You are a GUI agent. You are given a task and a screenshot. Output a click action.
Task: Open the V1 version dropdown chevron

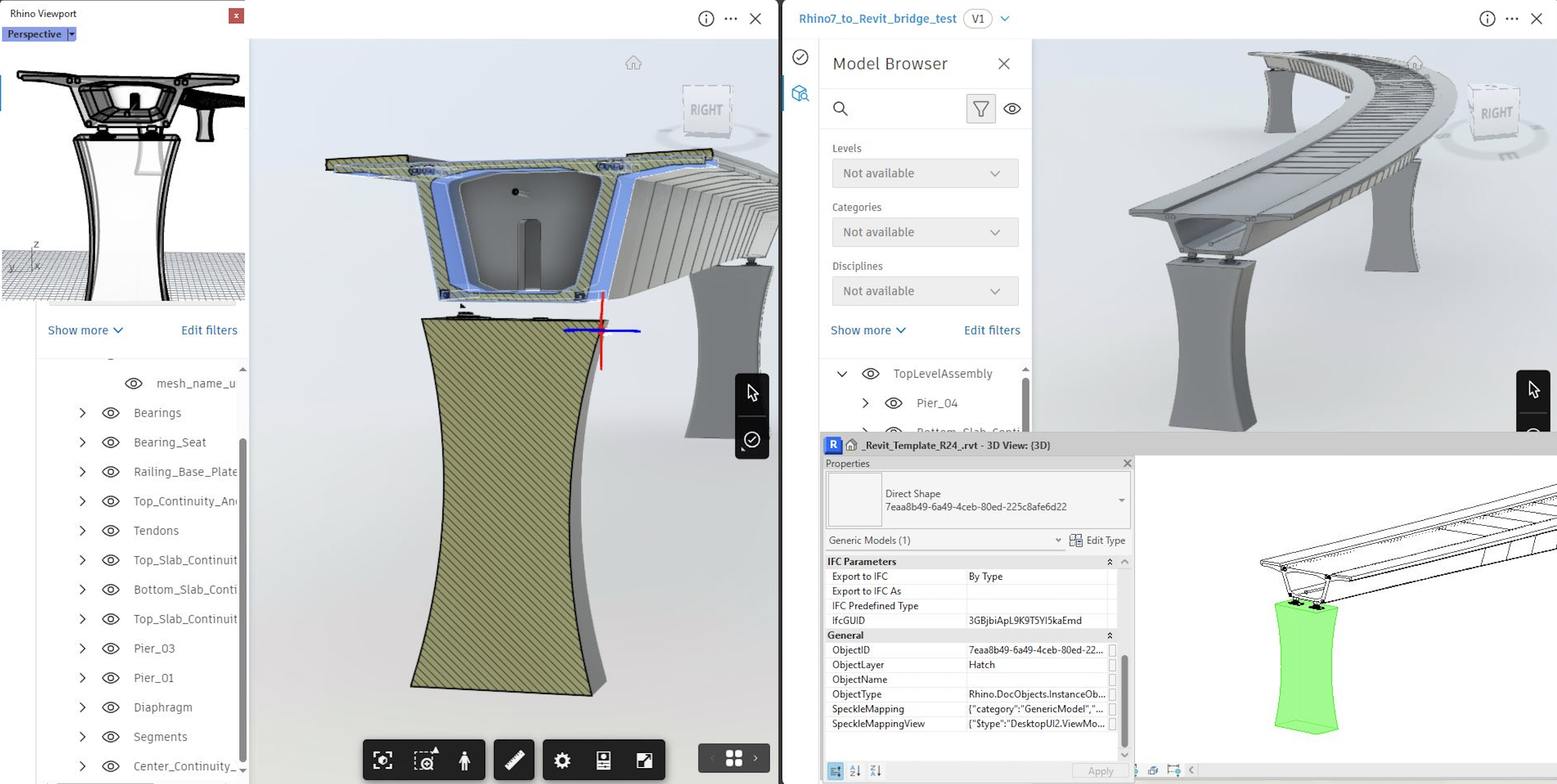pyautogui.click(x=1005, y=19)
